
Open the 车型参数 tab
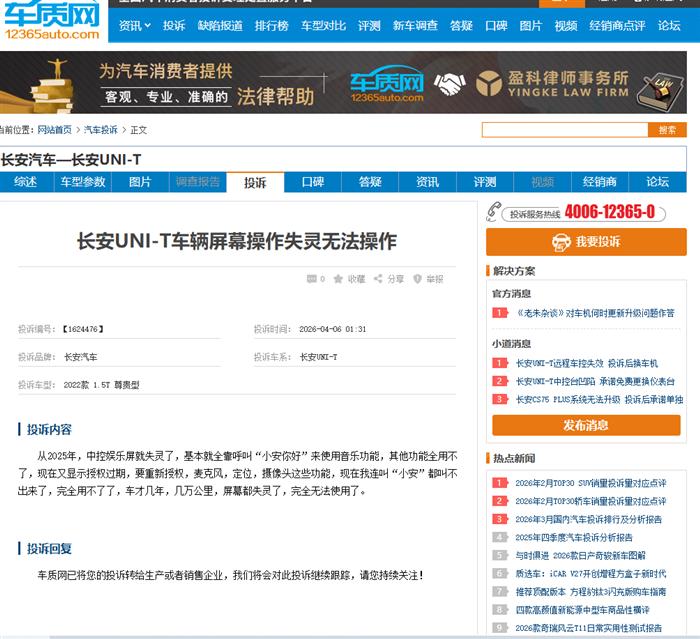point(82,182)
